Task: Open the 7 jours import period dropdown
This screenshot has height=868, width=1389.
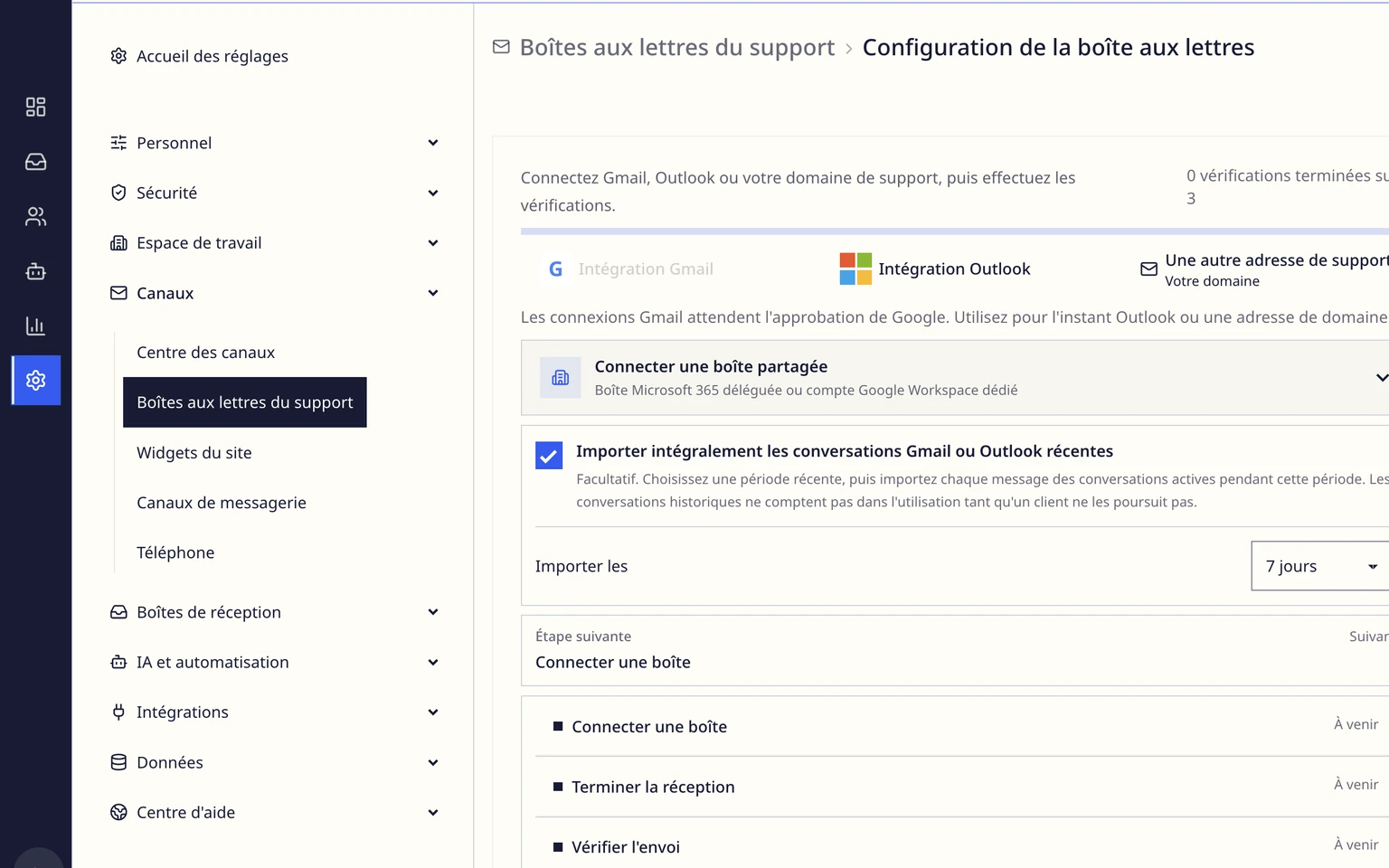Action: tap(1320, 566)
